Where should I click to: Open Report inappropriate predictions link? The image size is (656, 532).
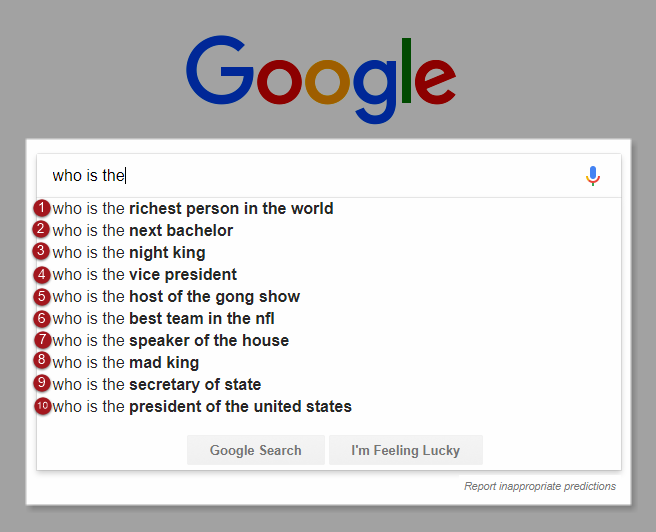(539, 487)
